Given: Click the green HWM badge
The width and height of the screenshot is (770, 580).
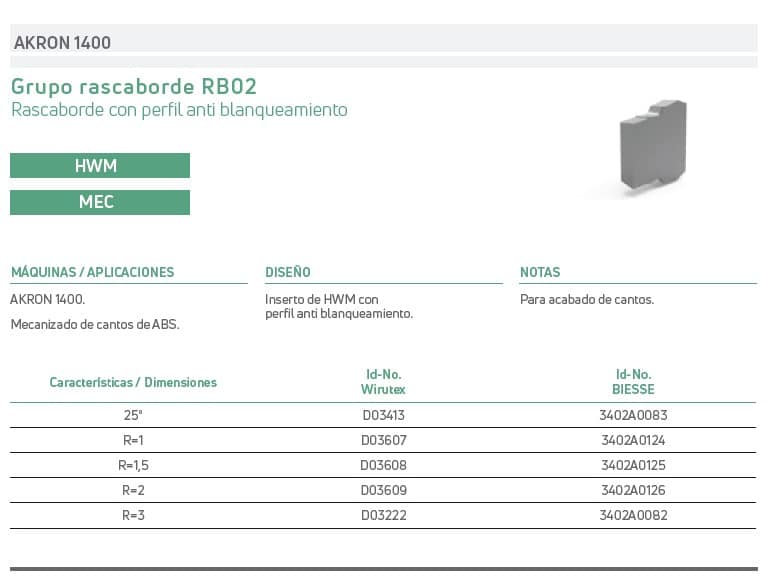Looking at the screenshot, I should (x=100, y=166).
